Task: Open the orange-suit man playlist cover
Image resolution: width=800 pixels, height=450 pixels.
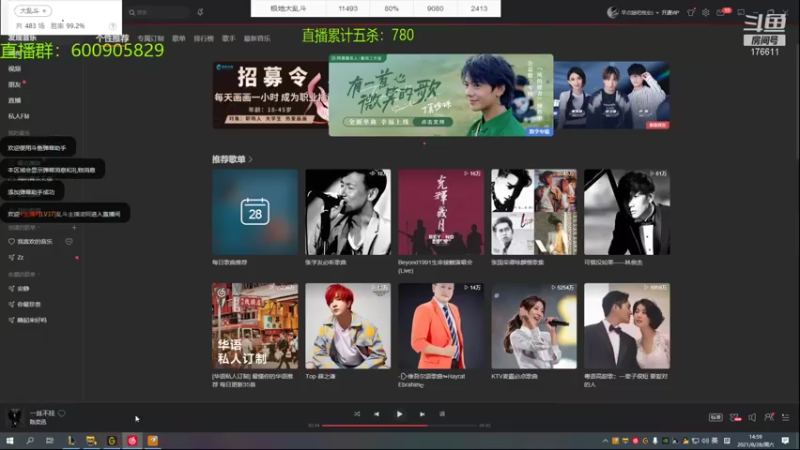Action: coord(441,326)
